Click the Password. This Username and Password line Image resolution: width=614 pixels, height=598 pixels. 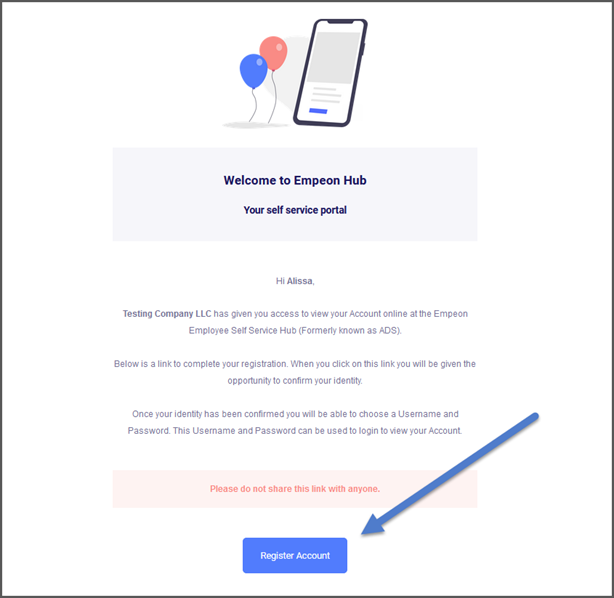[295, 431]
